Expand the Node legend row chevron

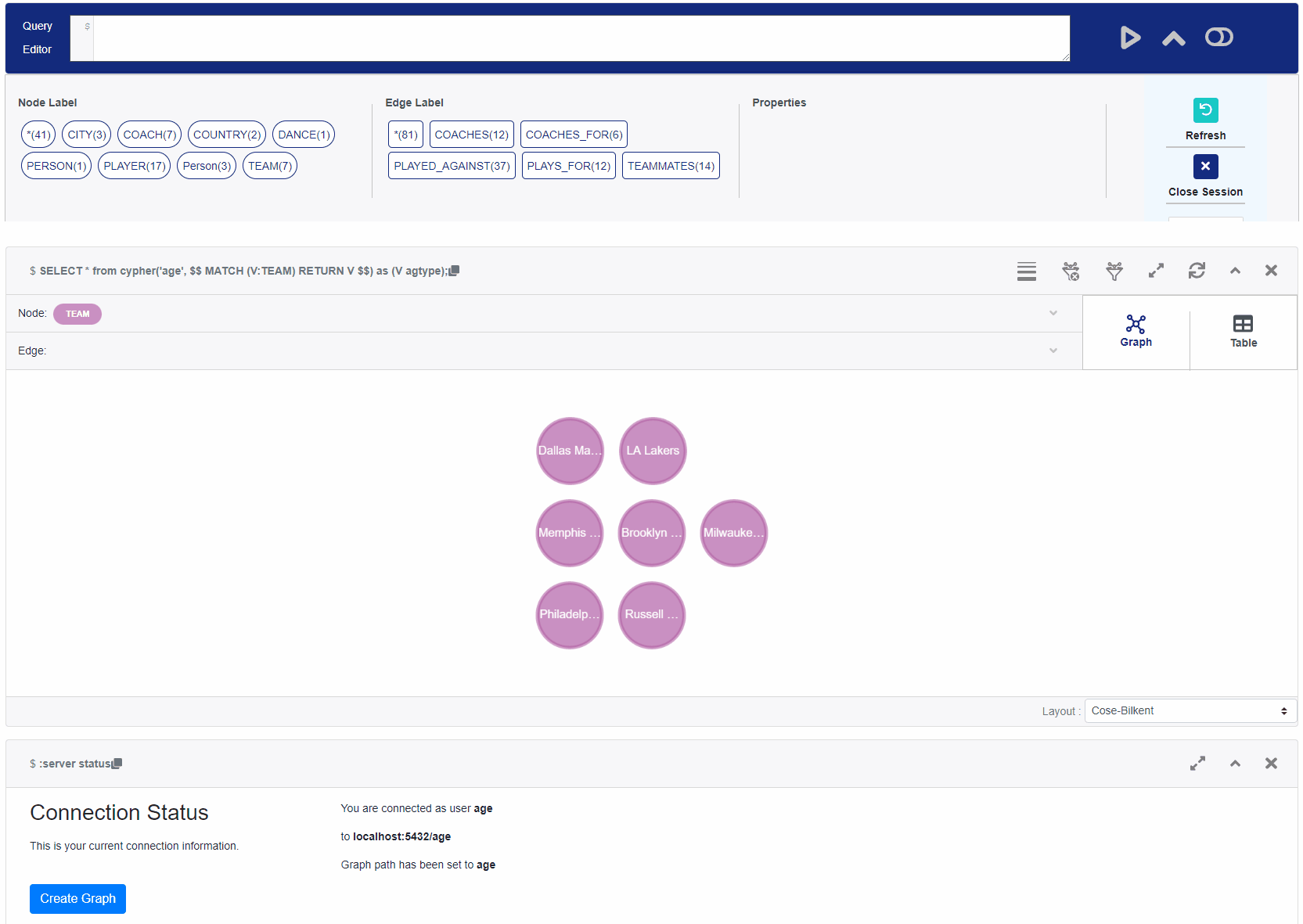pyautogui.click(x=1053, y=313)
